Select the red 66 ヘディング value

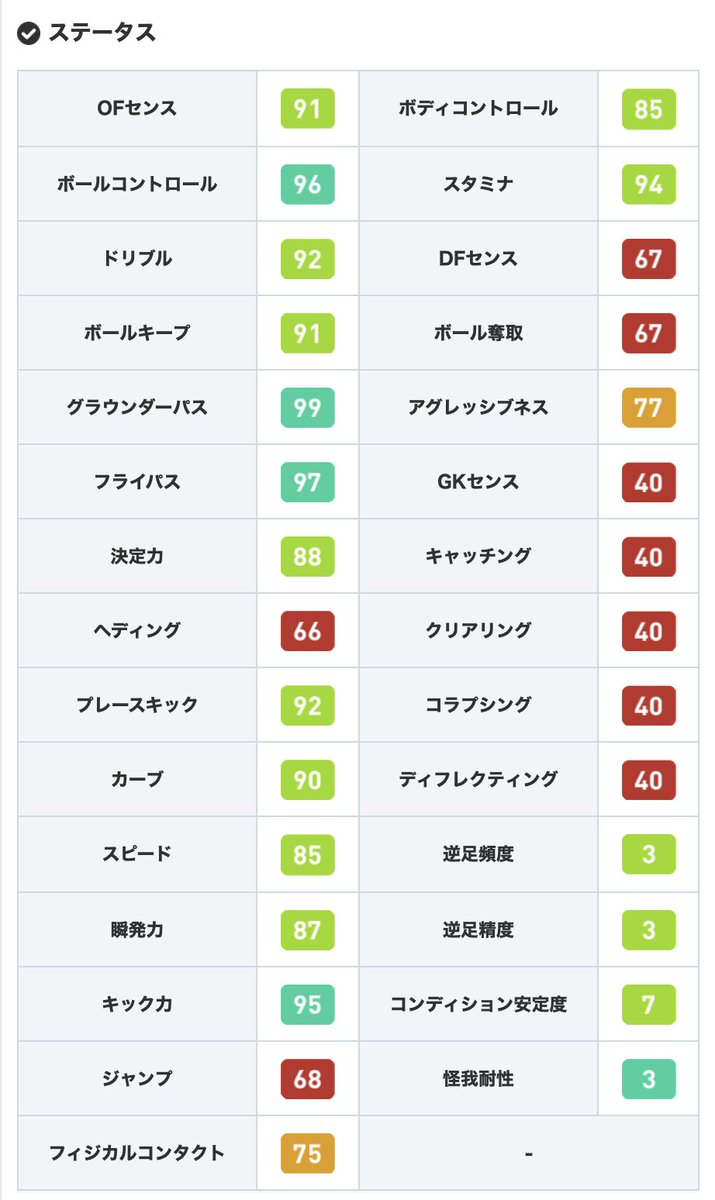pyautogui.click(x=307, y=630)
